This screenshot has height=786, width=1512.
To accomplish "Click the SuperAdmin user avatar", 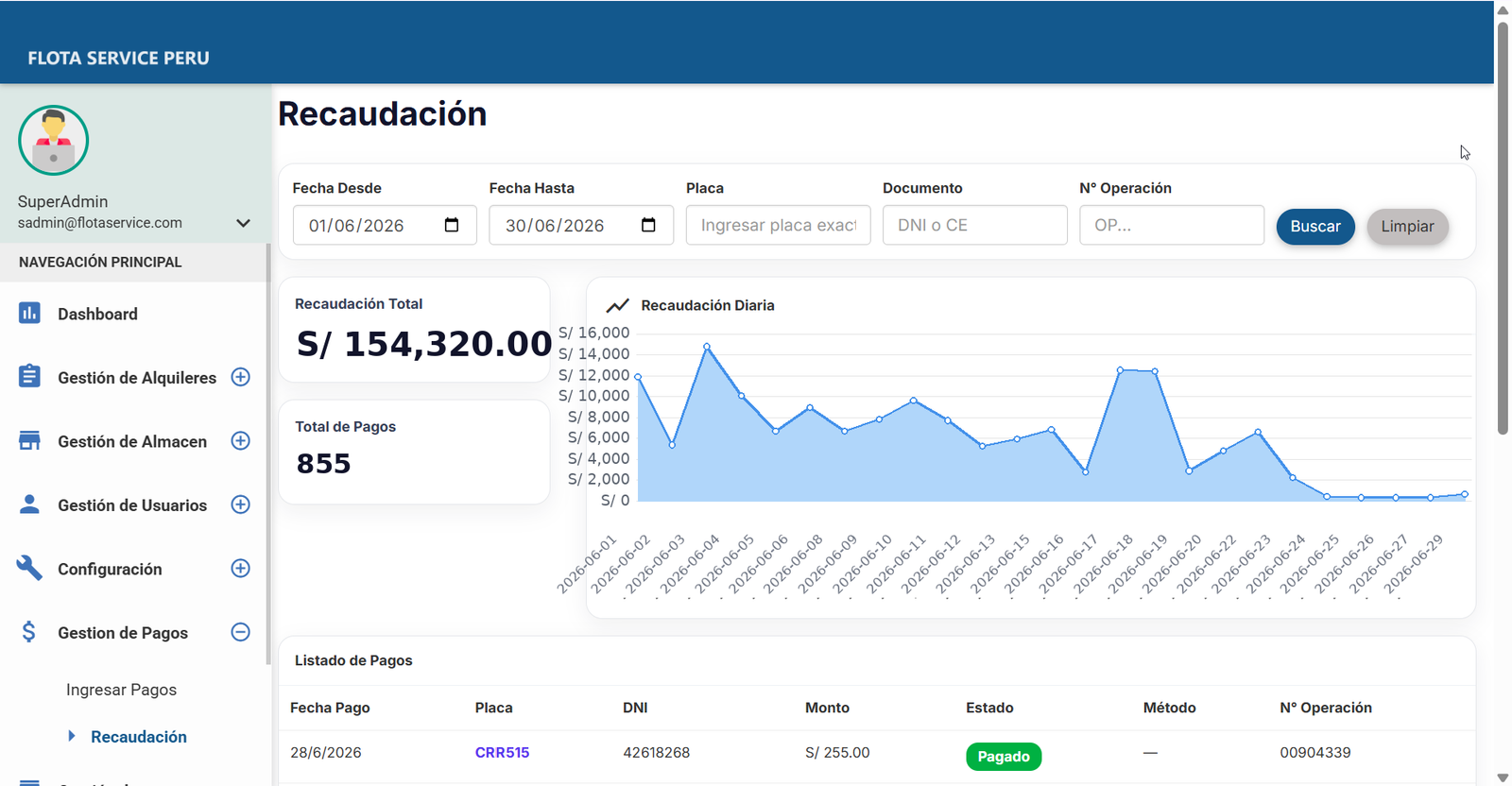I will (54, 141).
